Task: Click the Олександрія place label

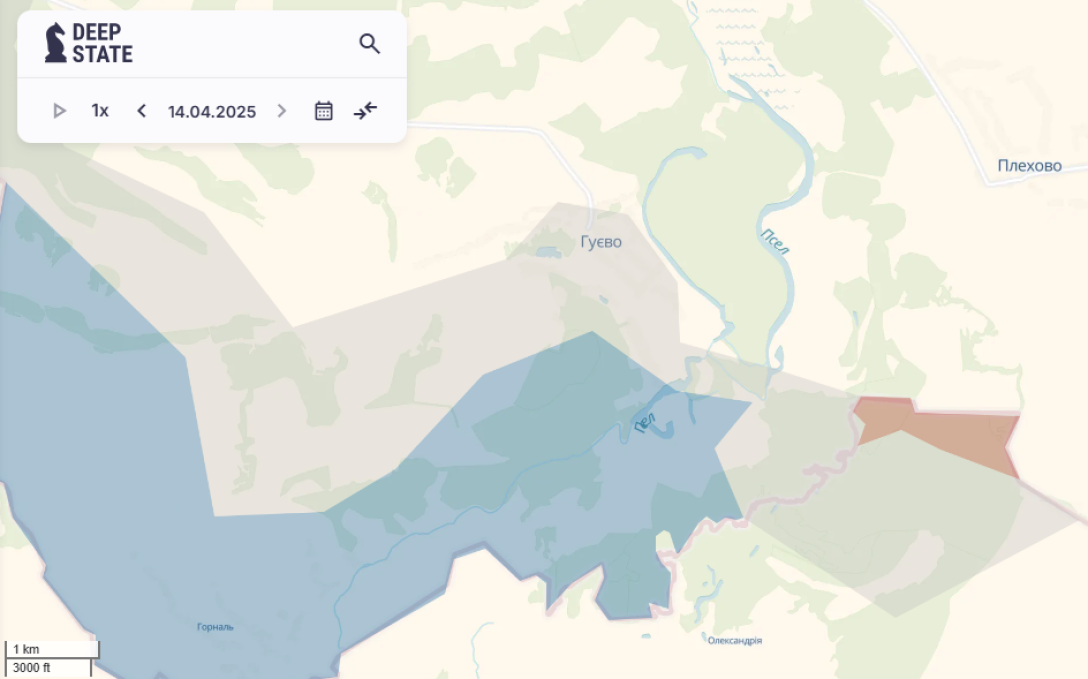Action: click(734, 640)
